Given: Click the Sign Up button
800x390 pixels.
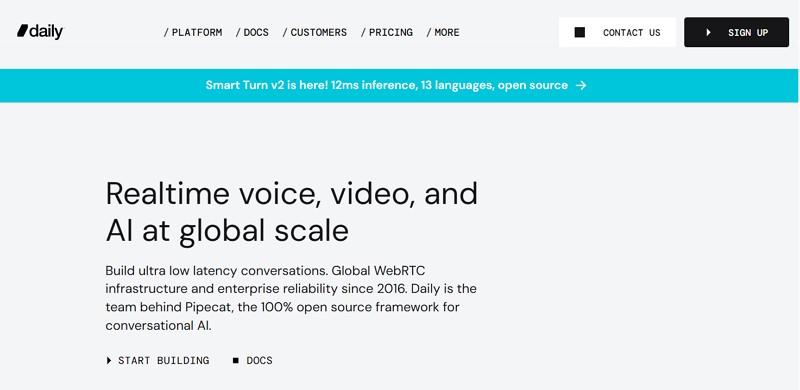Looking at the screenshot, I should [x=736, y=32].
